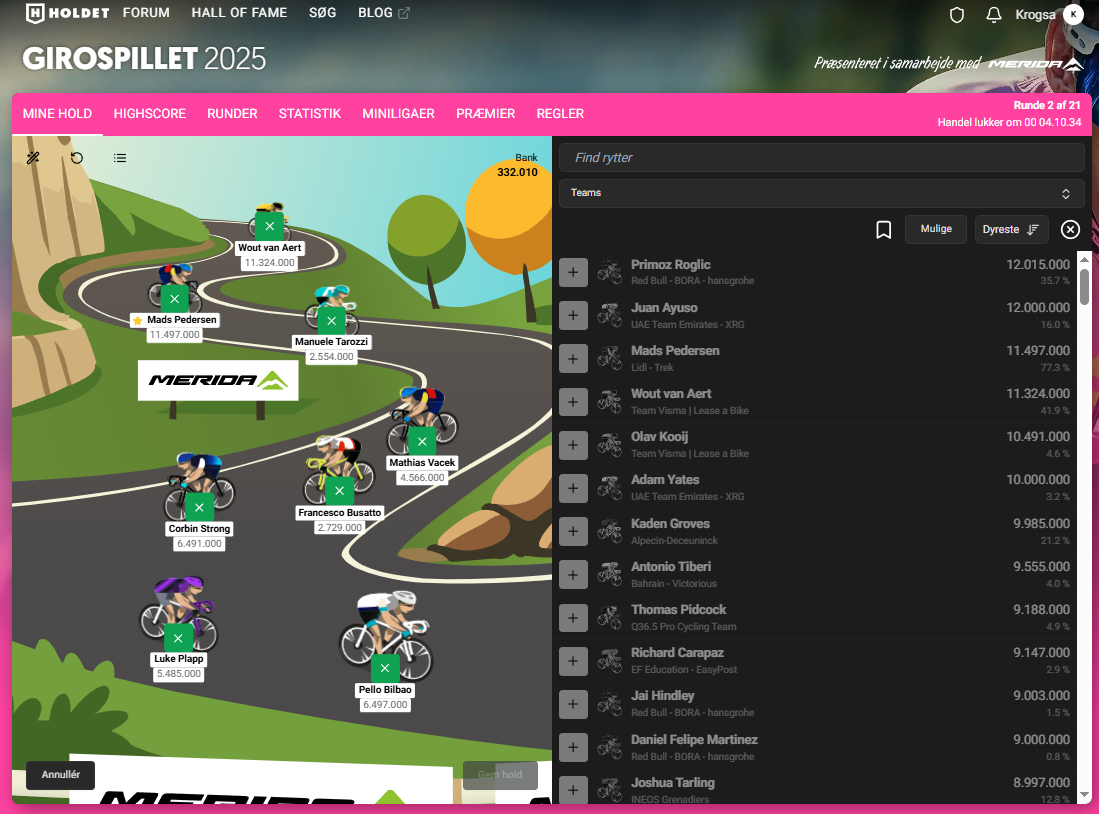This screenshot has height=814, width=1099.
Task: Toggle the Mulige filter
Action: [936, 229]
